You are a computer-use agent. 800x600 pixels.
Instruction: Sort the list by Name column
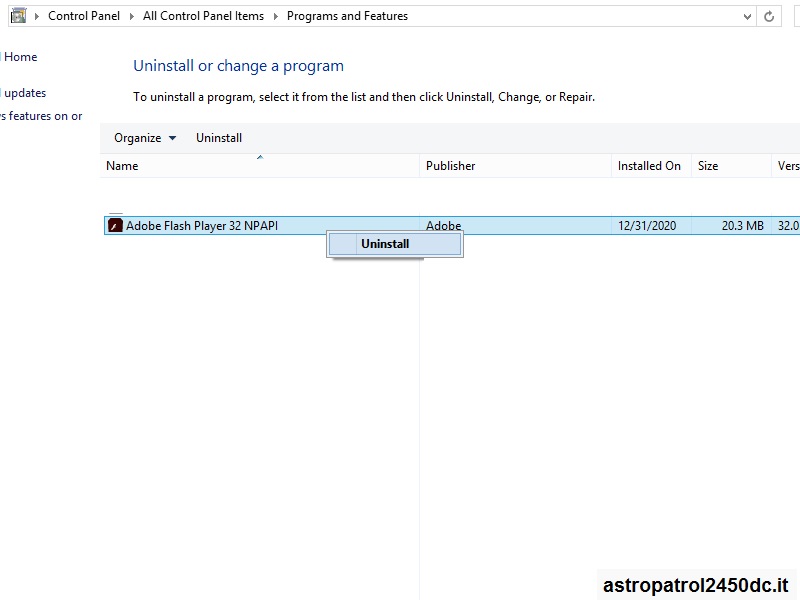260,166
